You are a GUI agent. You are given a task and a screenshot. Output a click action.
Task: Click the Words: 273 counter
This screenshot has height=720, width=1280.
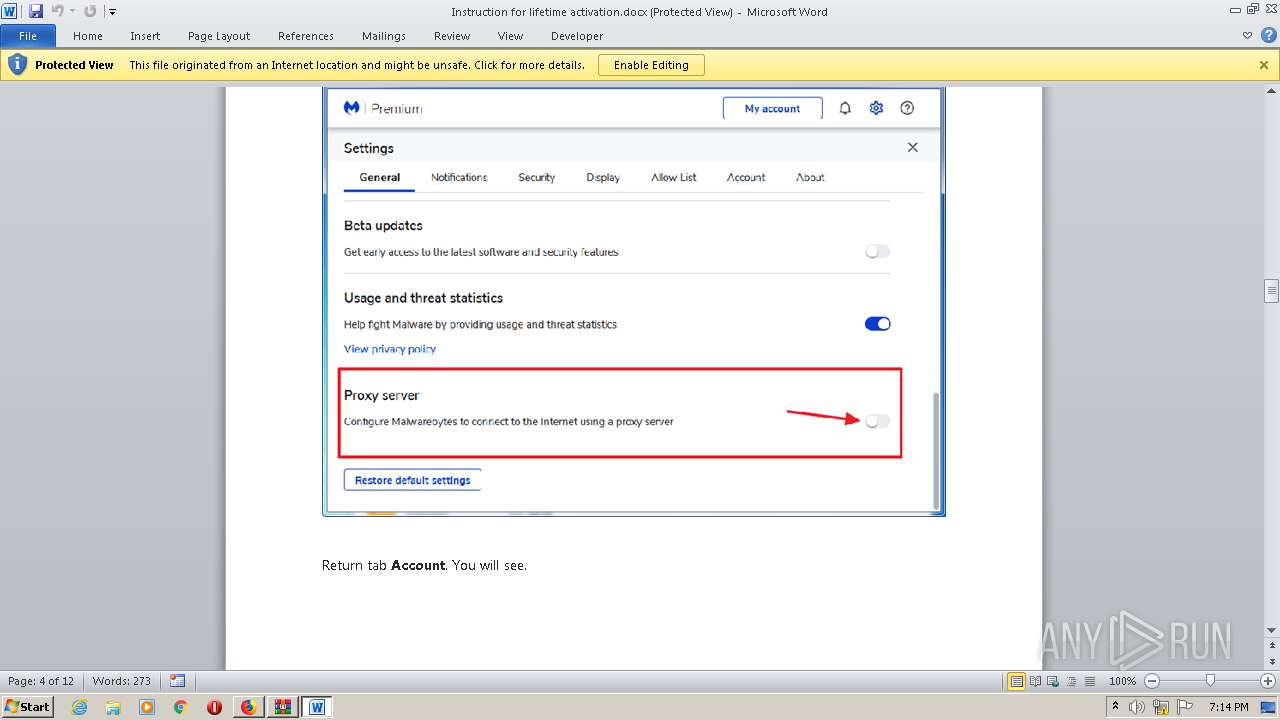coord(121,681)
